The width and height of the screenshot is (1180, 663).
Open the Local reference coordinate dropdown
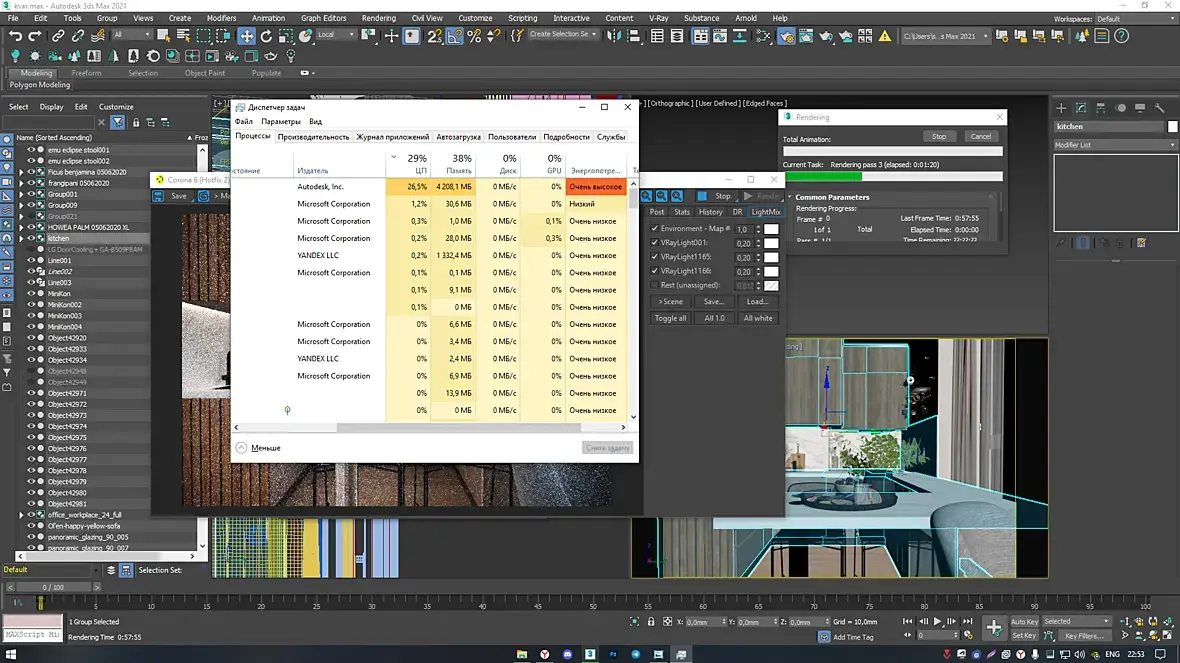click(336, 35)
